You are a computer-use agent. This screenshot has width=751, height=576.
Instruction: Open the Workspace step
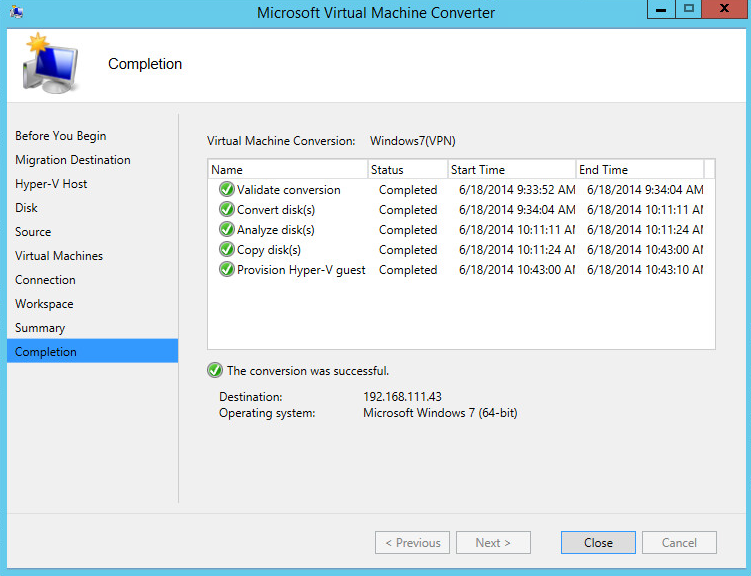44,304
